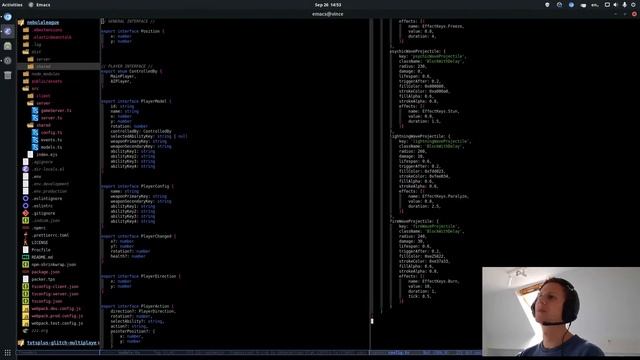
Task: Click the 'export interface PlayerConfig' line
Action: point(137,186)
